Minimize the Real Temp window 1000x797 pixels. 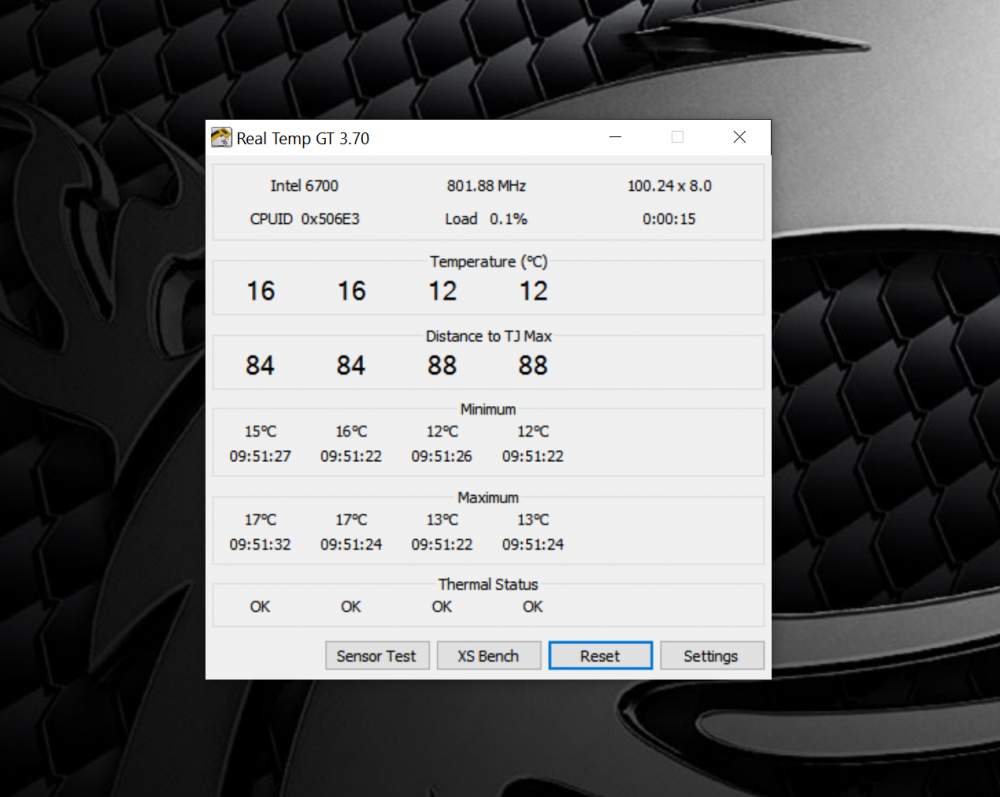click(x=615, y=137)
